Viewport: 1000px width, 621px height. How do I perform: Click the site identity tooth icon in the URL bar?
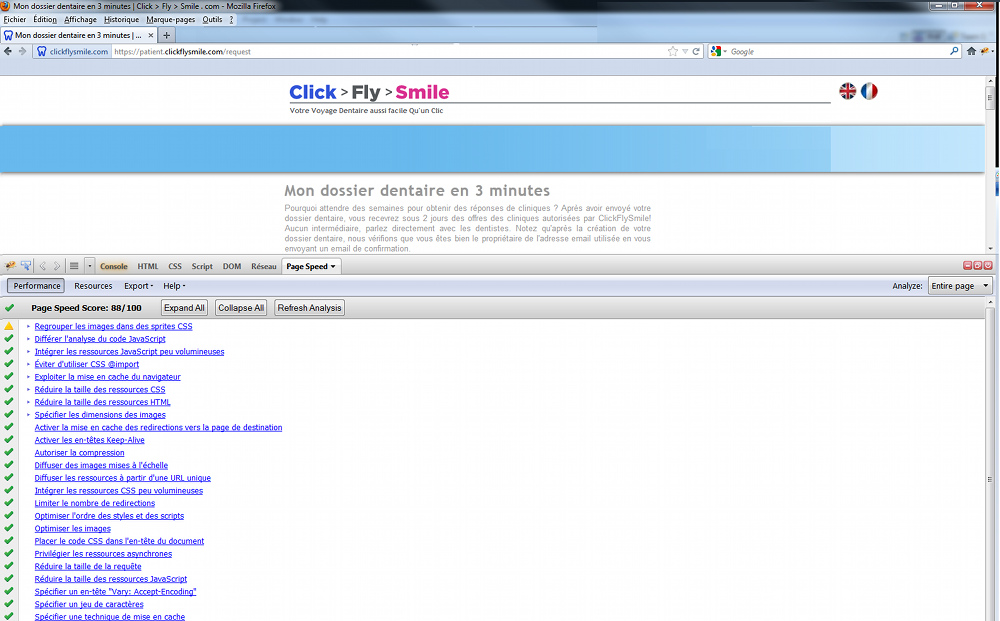point(41,51)
